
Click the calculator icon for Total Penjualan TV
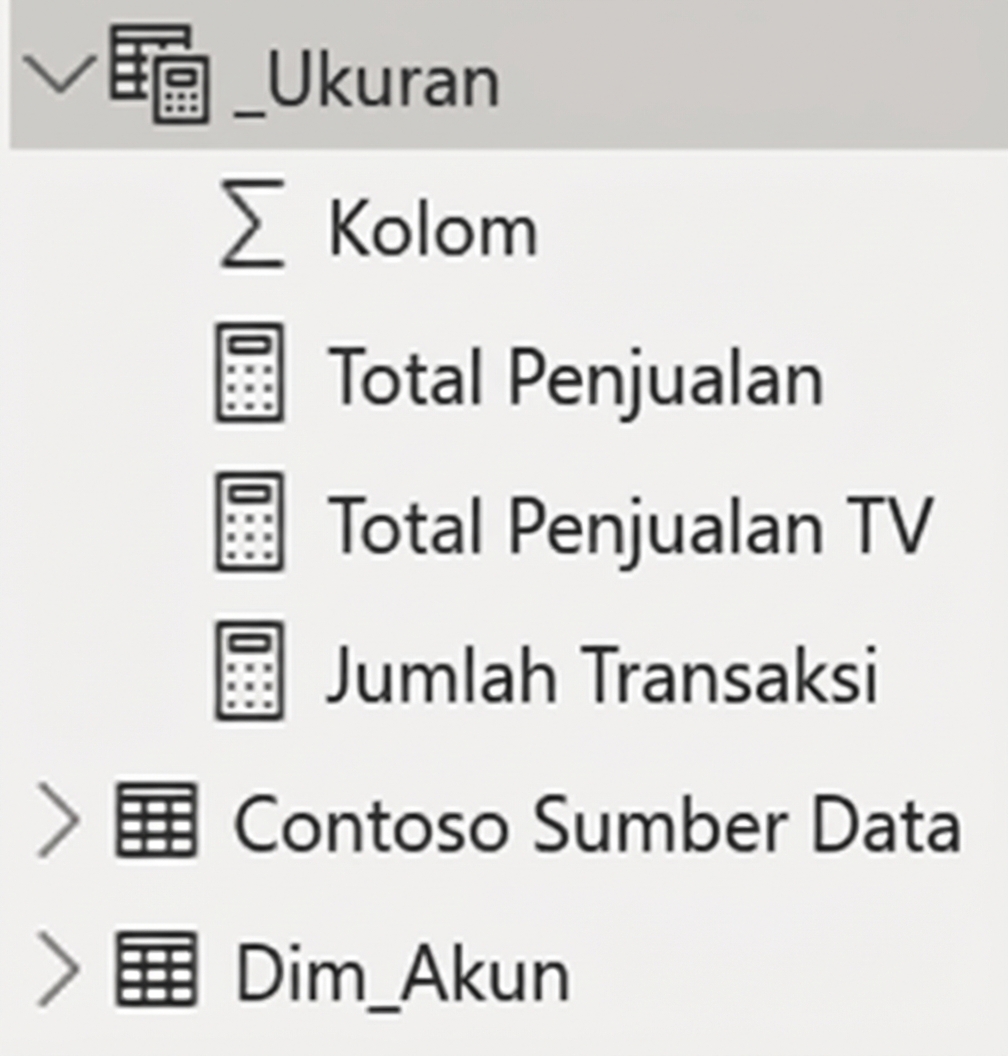click(x=252, y=525)
